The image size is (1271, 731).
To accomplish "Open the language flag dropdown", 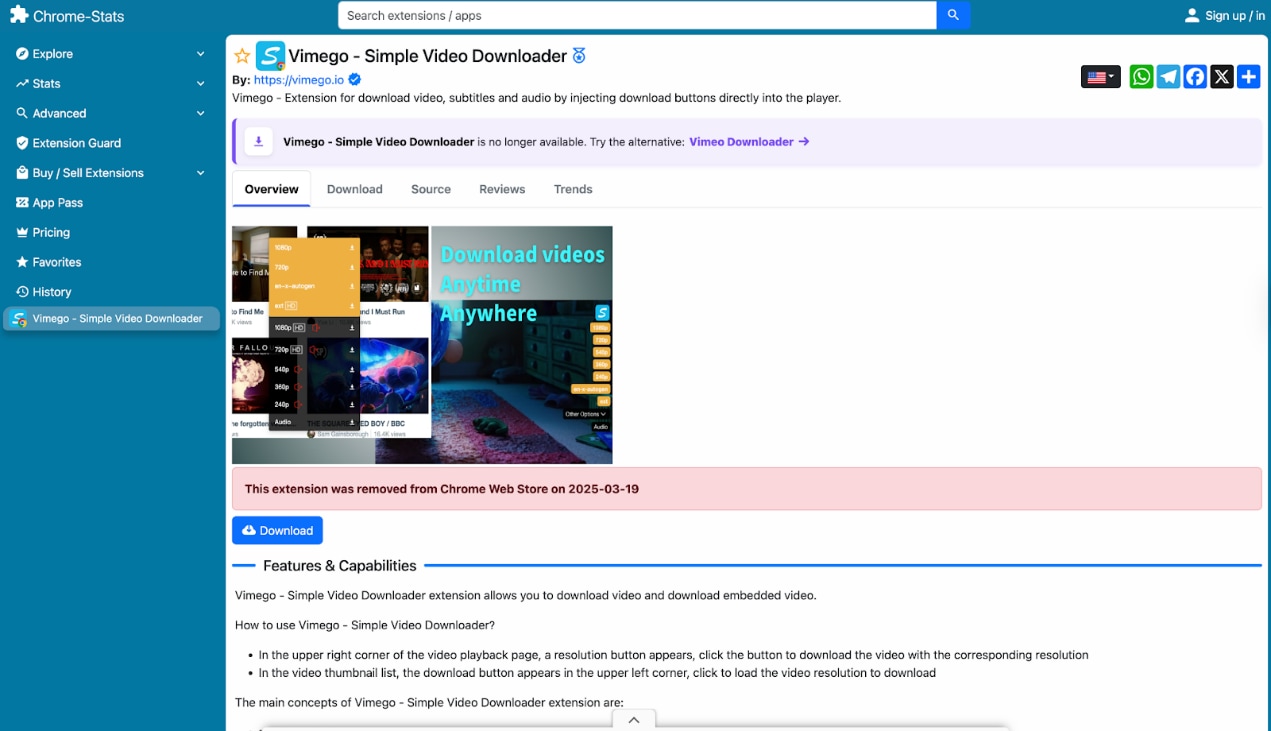I will pos(1100,76).
